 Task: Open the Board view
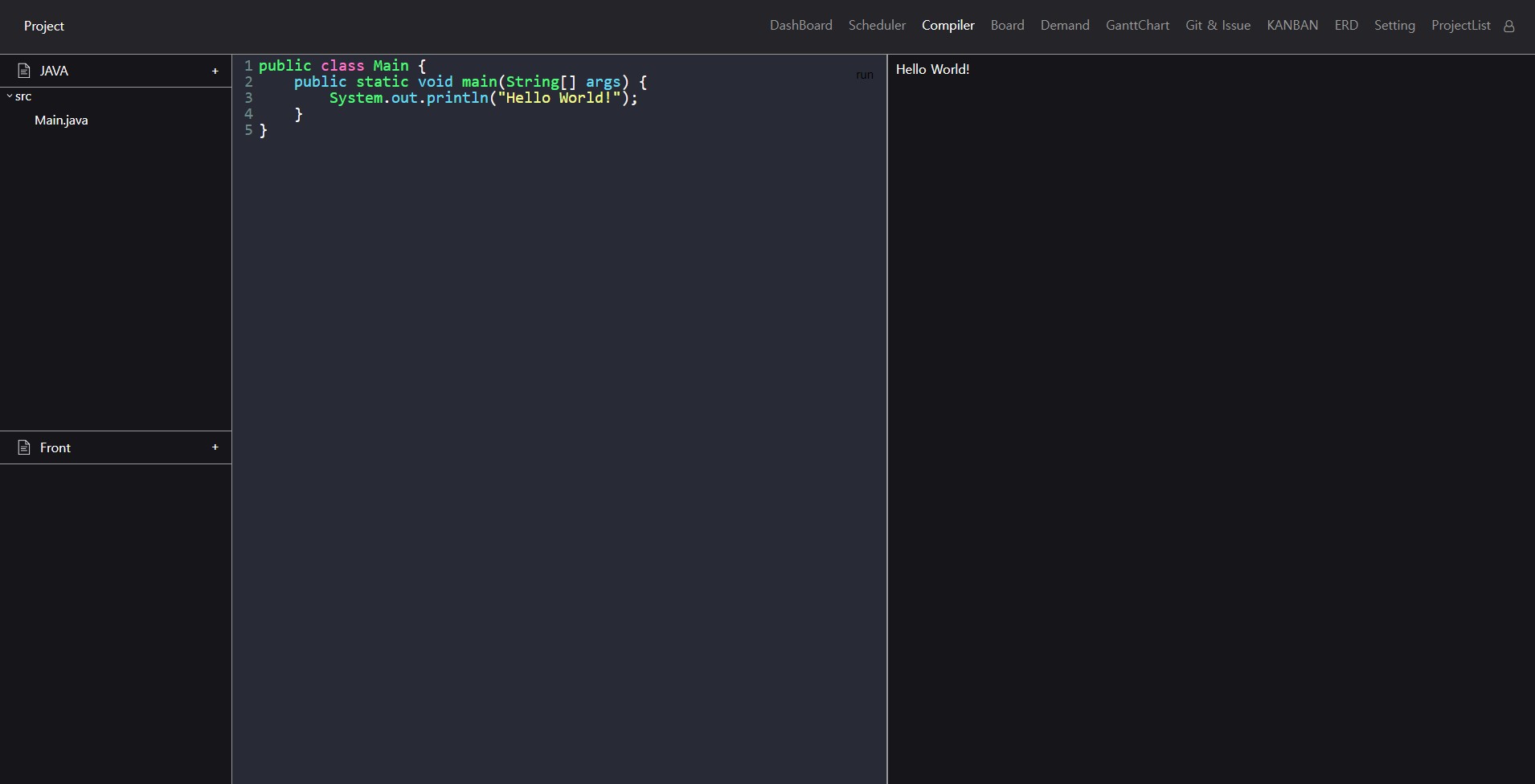[1007, 25]
